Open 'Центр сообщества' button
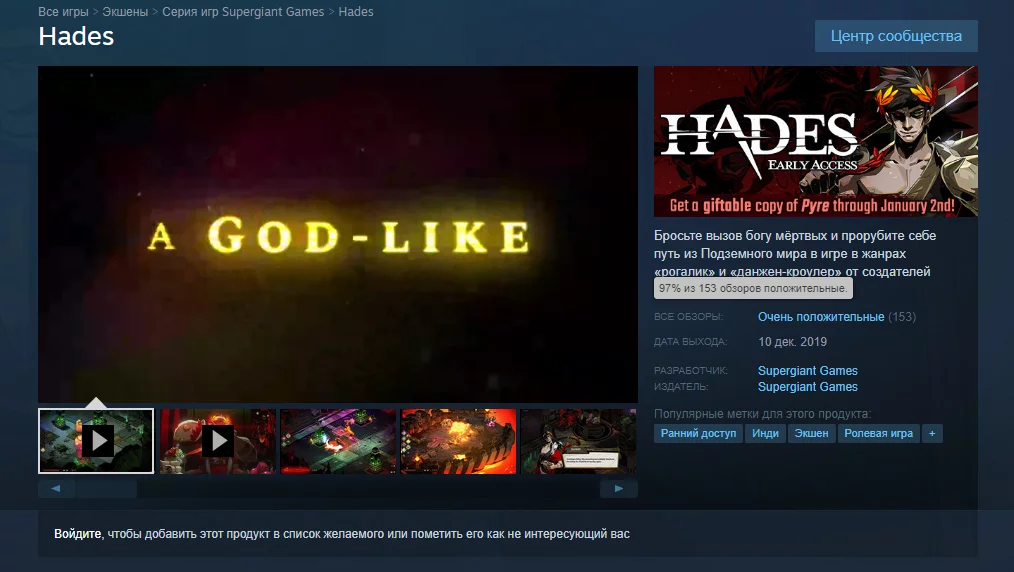The height and width of the screenshot is (572, 1014). (x=896, y=36)
